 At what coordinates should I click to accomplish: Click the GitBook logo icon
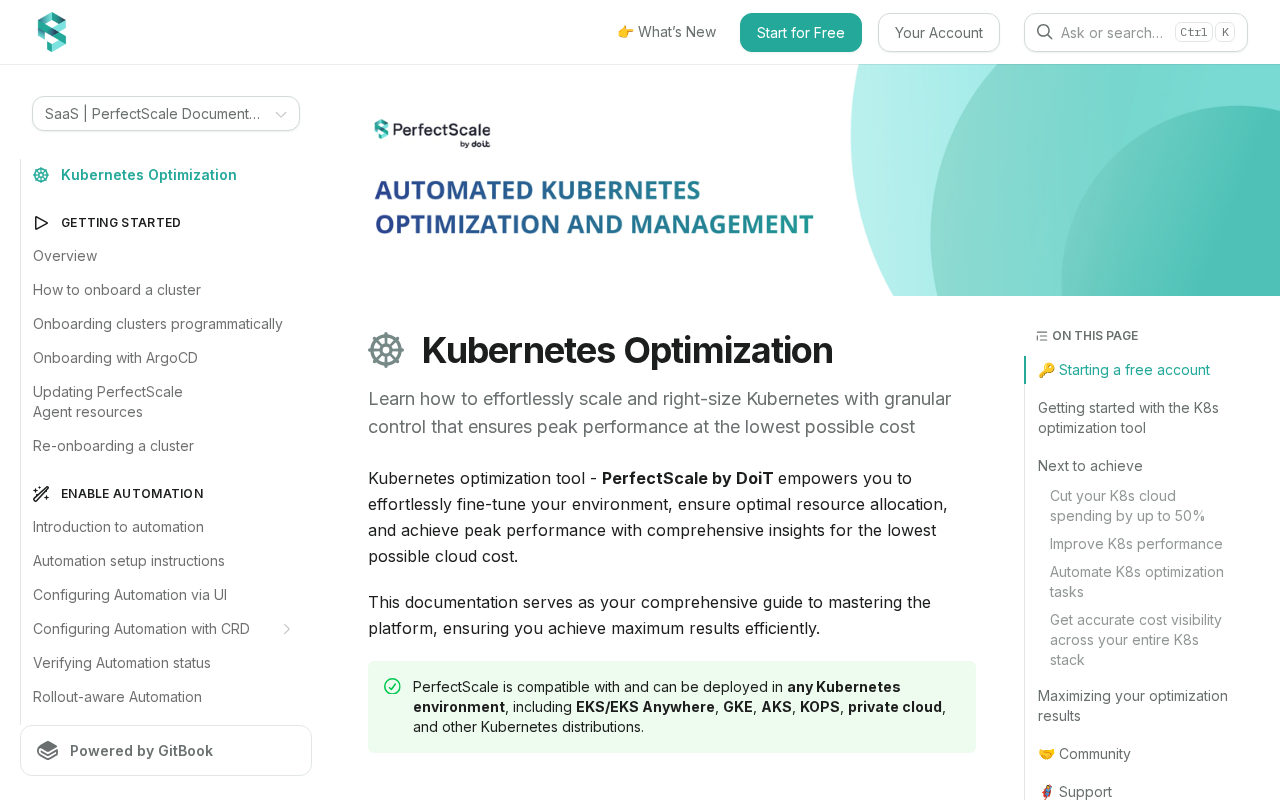48,751
